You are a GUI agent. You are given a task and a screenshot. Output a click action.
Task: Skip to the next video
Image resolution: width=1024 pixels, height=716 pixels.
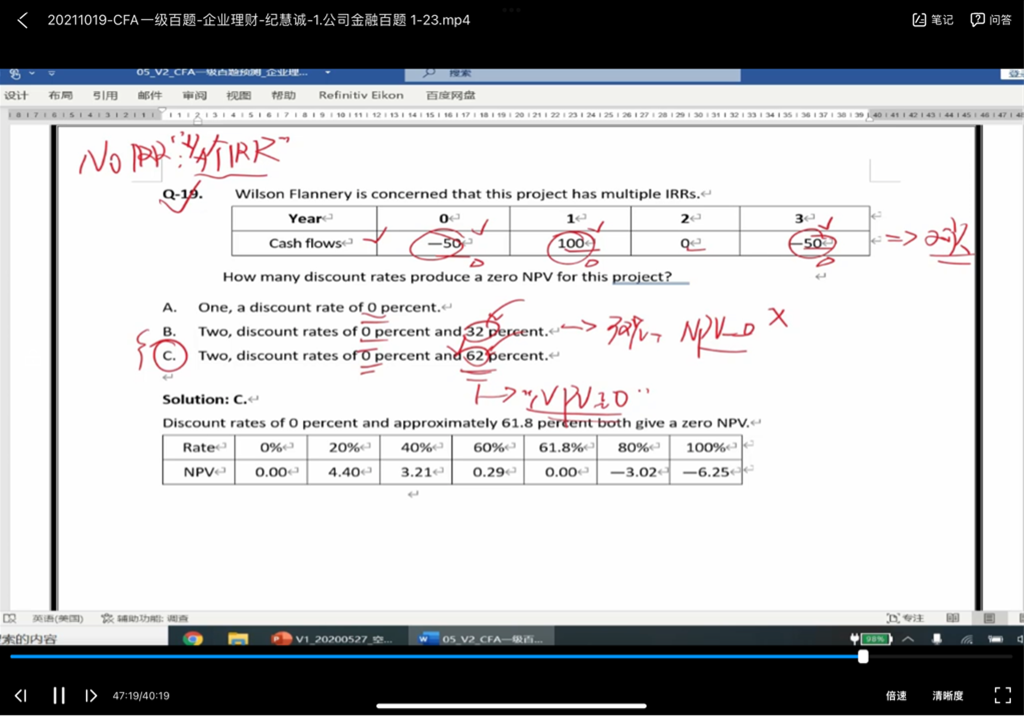(91, 696)
